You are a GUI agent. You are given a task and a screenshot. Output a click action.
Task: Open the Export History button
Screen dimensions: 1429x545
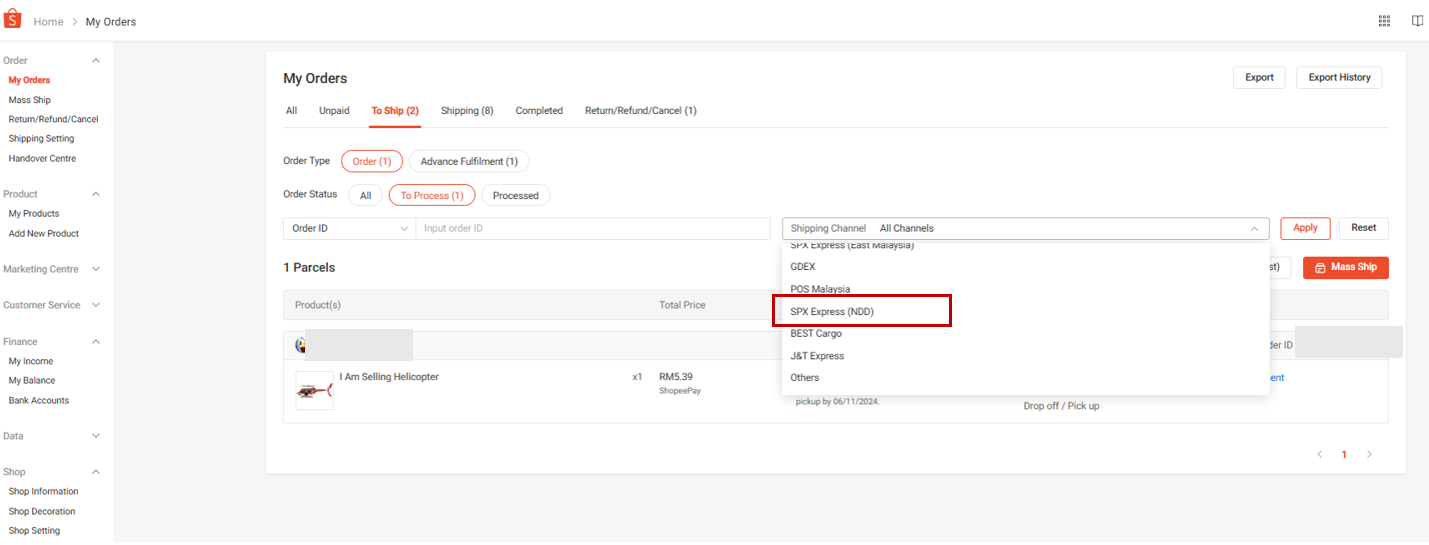point(1339,78)
